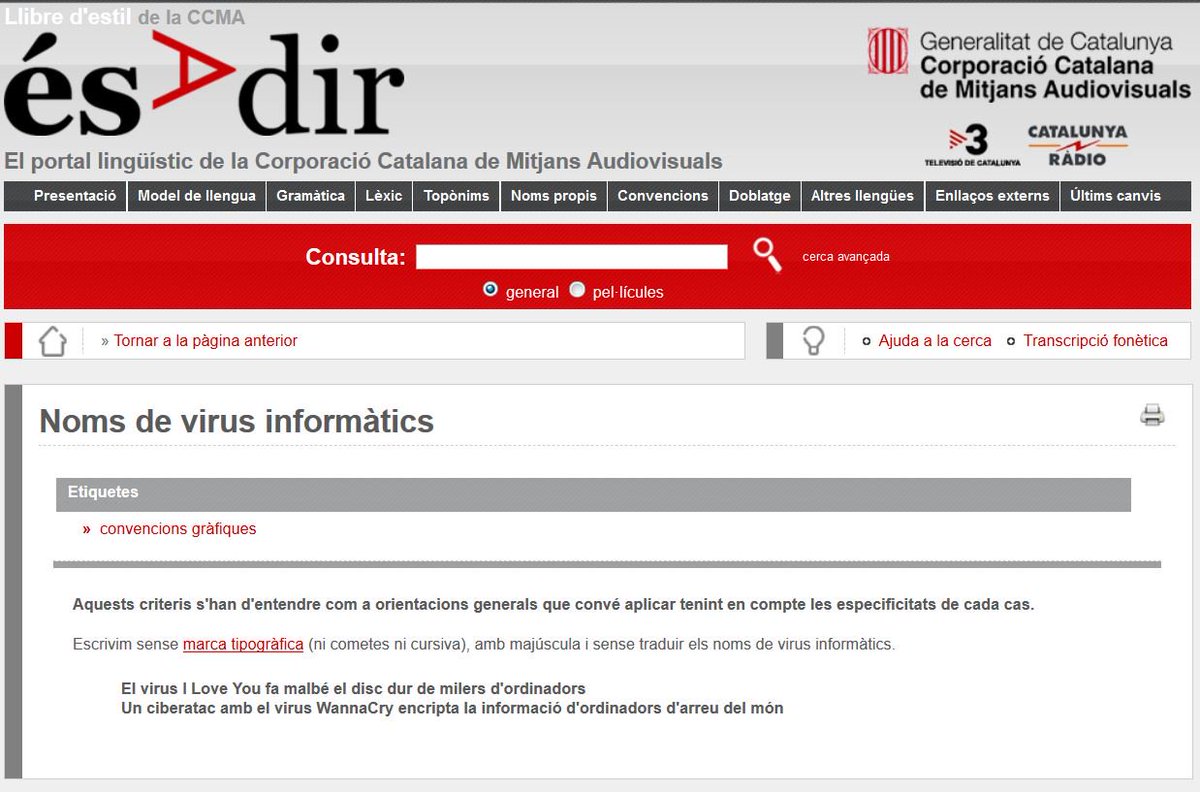Image resolution: width=1200 pixels, height=792 pixels.
Task: Click the home icon
Action: tap(52, 340)
